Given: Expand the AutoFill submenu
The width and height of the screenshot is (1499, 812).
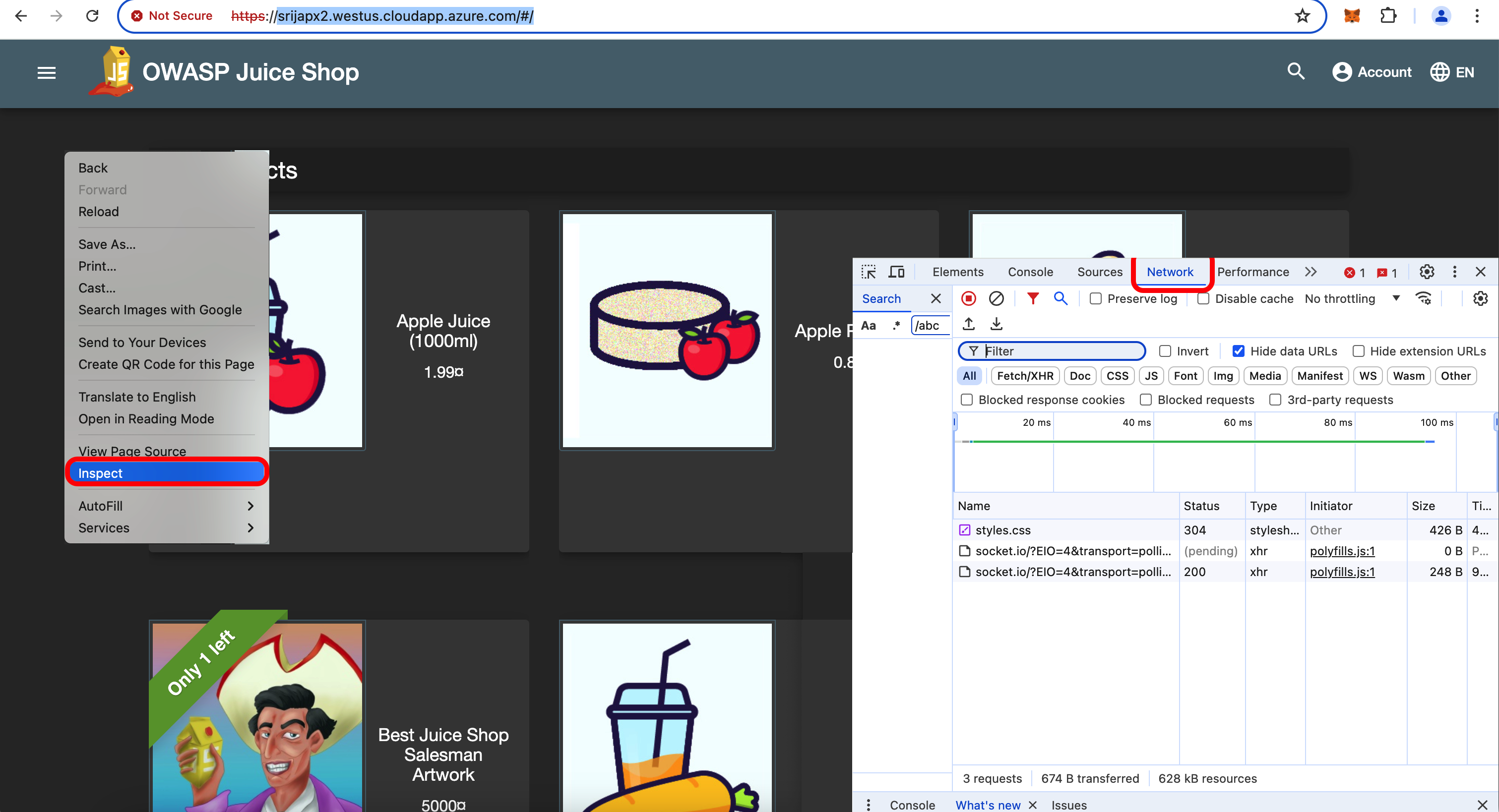Looking at the screenshot, I should coord(167,506).
